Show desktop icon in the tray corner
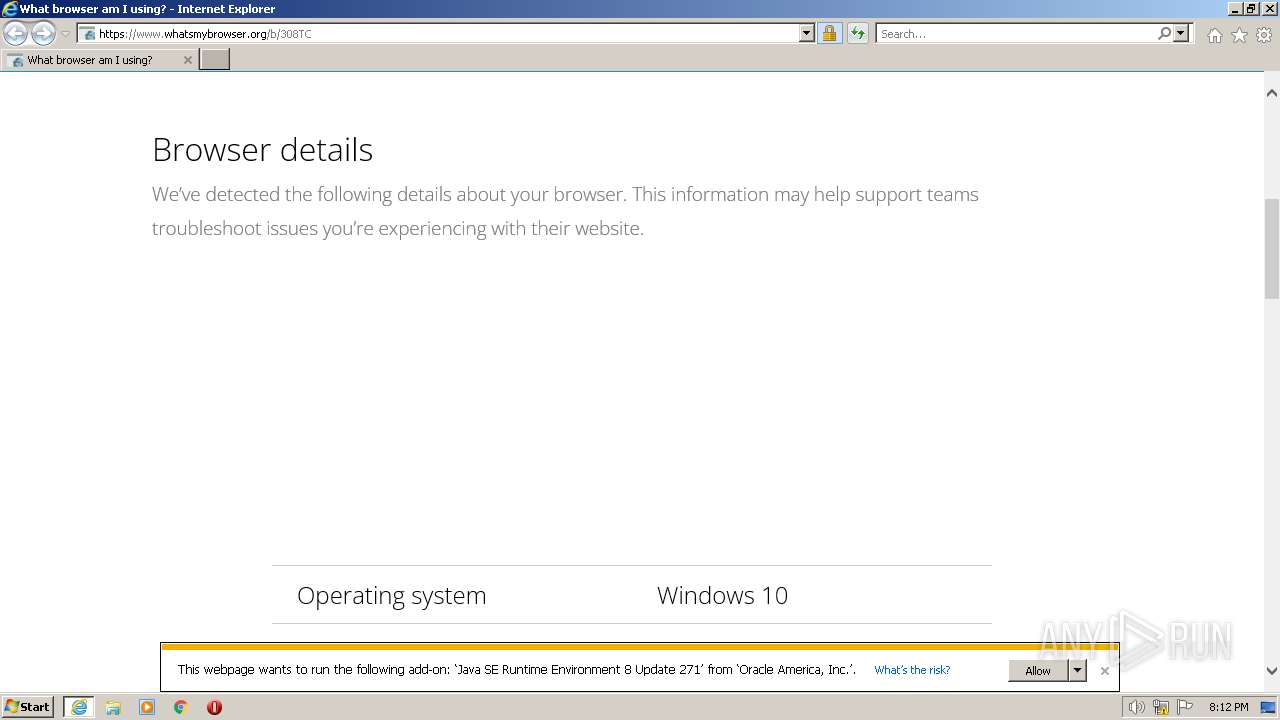The image size is (1280, 720). click(x=1268, y=707)
